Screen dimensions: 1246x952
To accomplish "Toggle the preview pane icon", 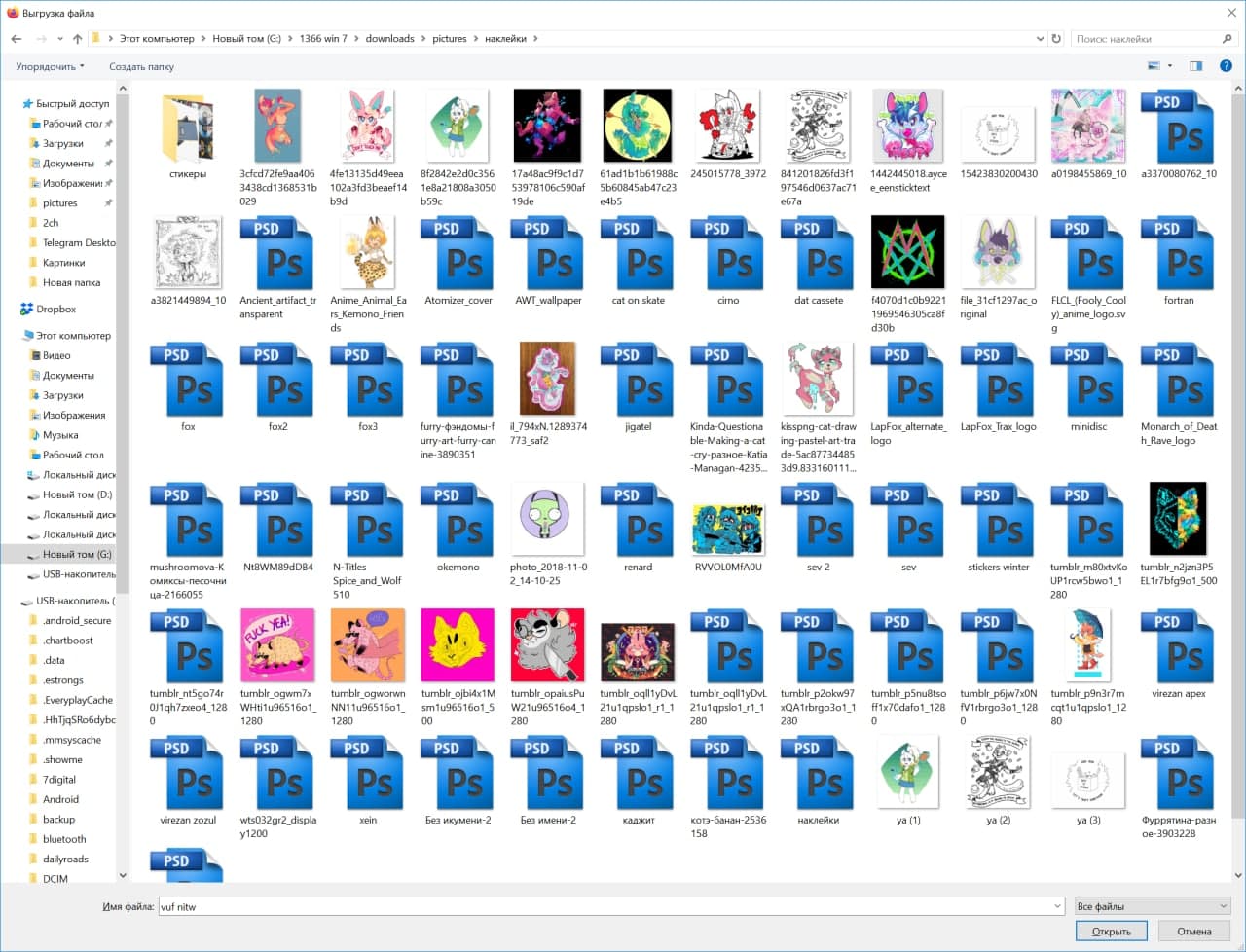I will pos(1195,66).
